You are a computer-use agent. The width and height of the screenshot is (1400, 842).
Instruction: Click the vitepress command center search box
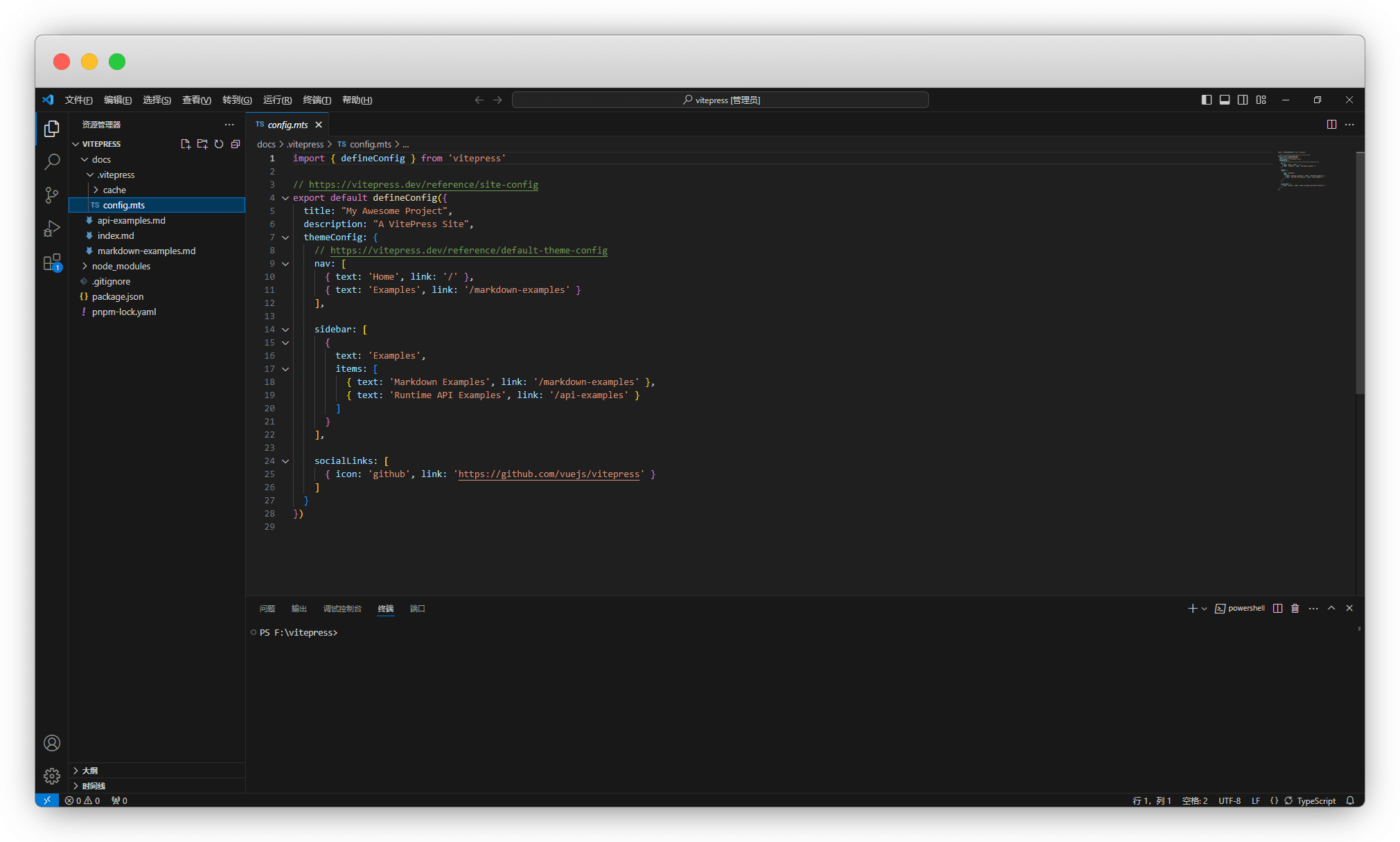click(x=720, y=100)
